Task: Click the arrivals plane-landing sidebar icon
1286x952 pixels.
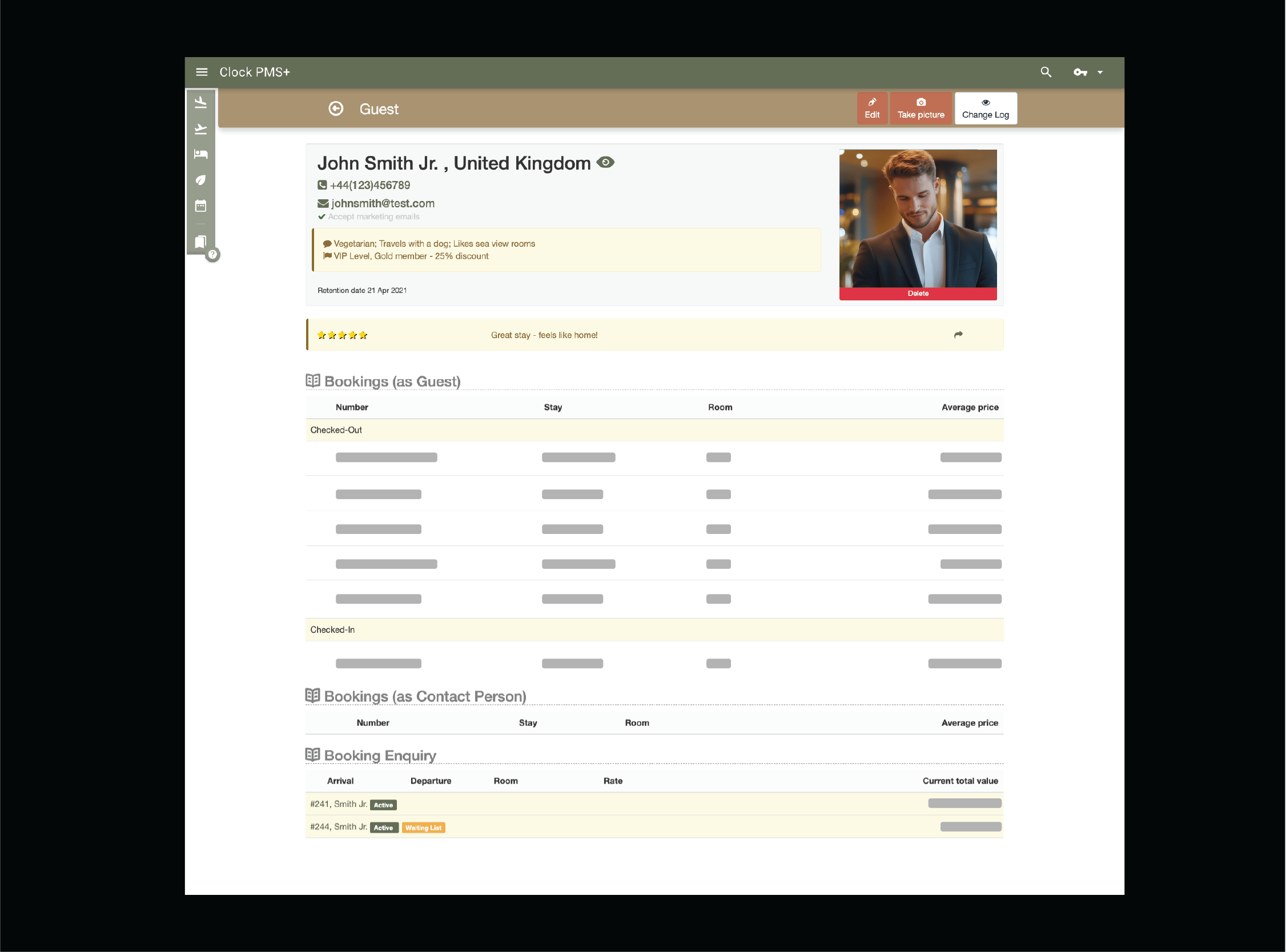Action: 200,103
